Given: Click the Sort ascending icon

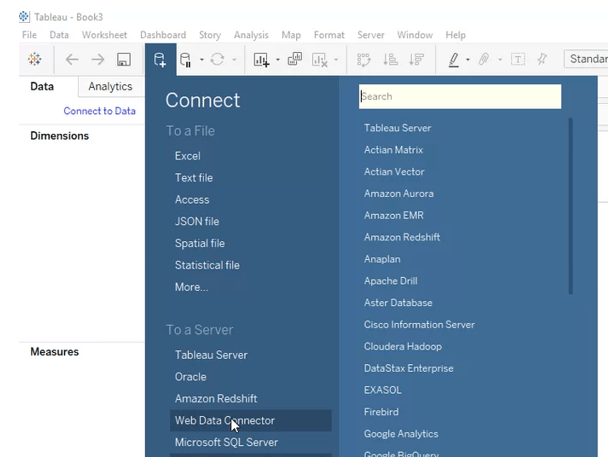Looking at the screenshot, I should coord(390,59).
